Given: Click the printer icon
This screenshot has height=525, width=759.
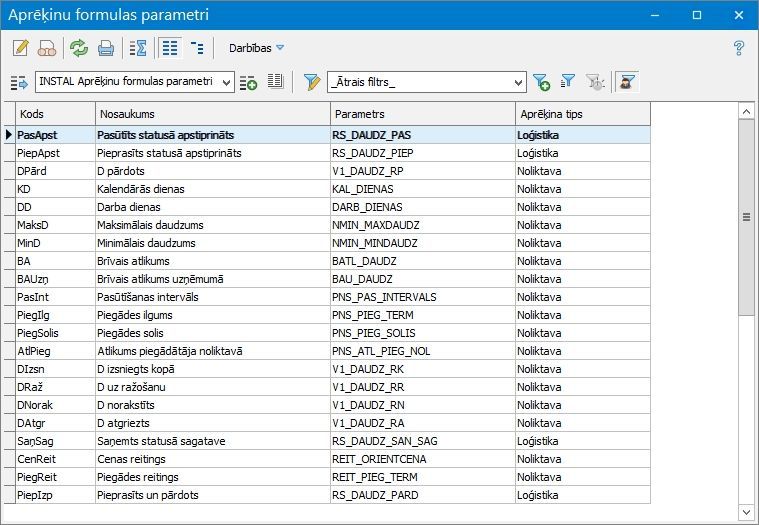Looking at the screenshot, I should coord(106,48).
